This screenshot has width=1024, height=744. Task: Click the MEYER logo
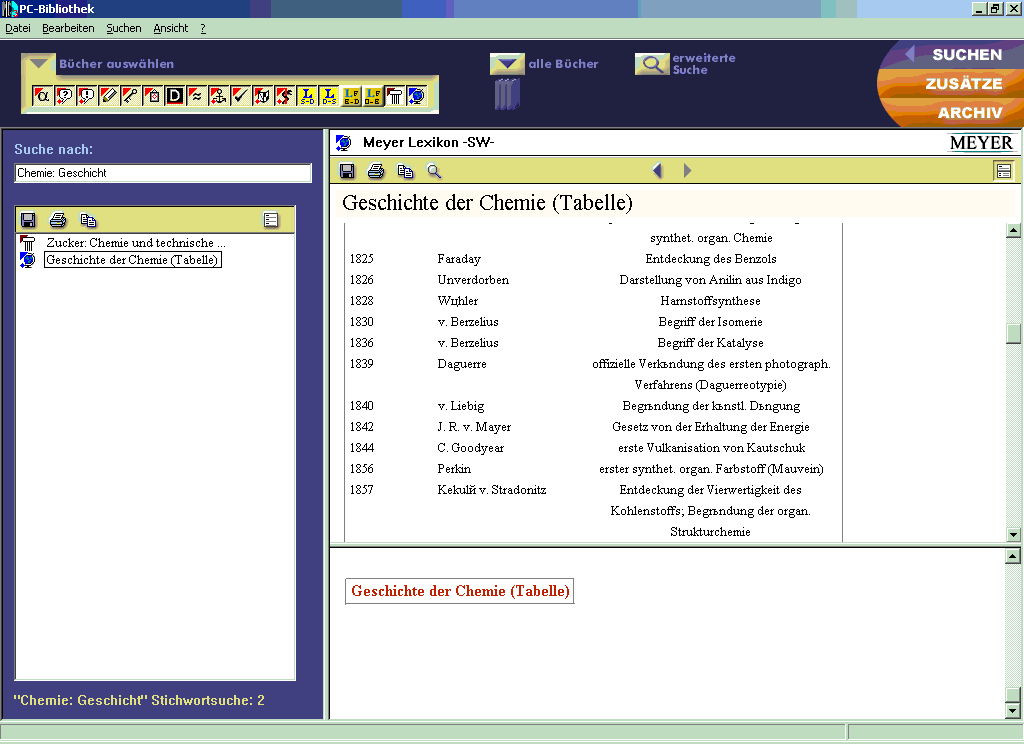pyautogui.click(x=981, y=142)
